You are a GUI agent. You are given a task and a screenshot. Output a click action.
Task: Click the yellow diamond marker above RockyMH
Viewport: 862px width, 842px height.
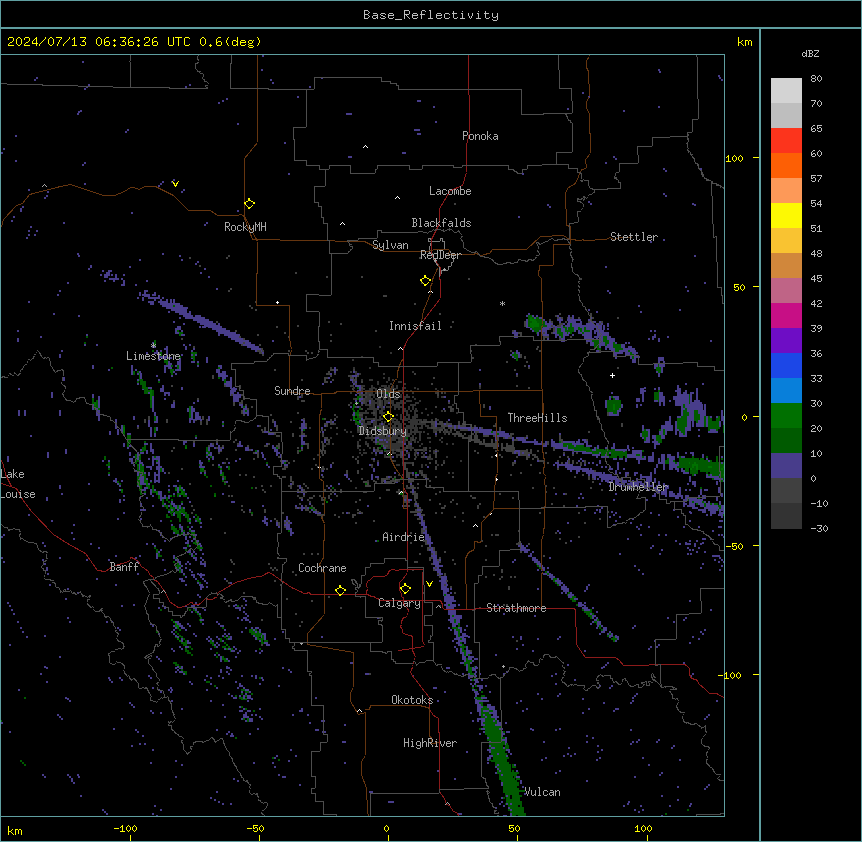250,204
